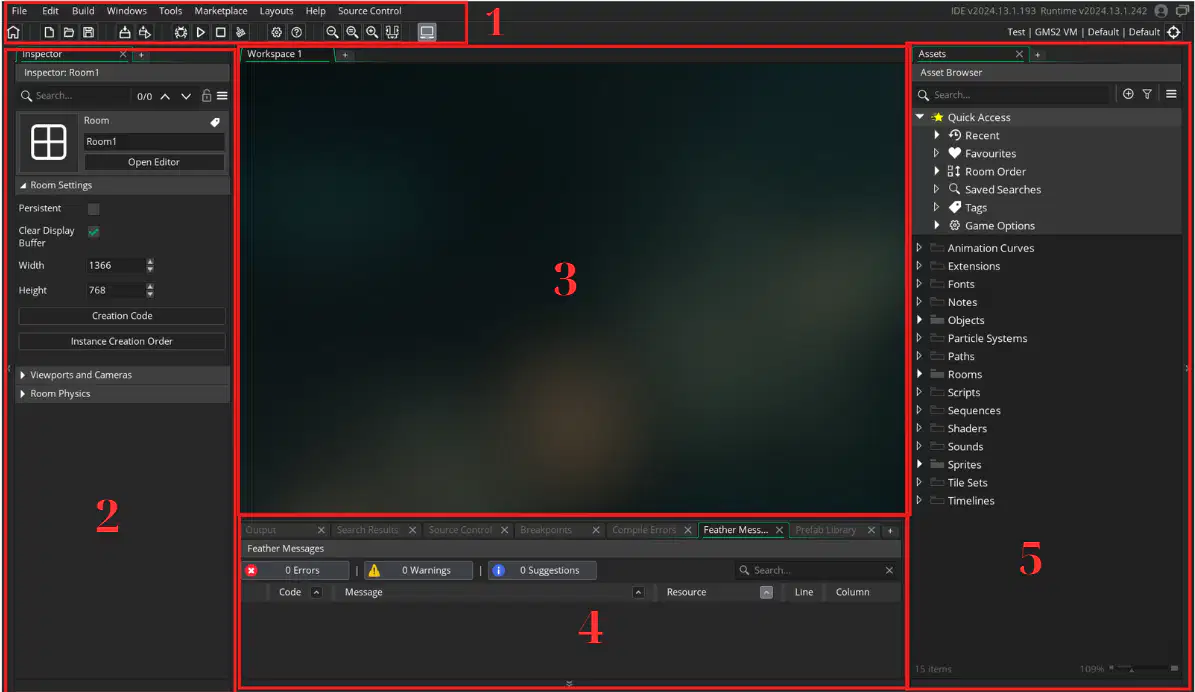
Task: Open the Layouts menu
Action: click(x=276, y=11)
